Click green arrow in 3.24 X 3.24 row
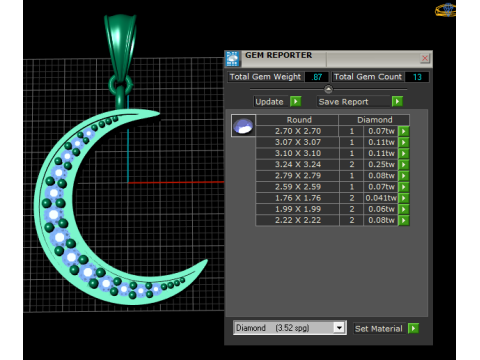Viewport: 480px width, 360px height. click(x=404, y=164)
